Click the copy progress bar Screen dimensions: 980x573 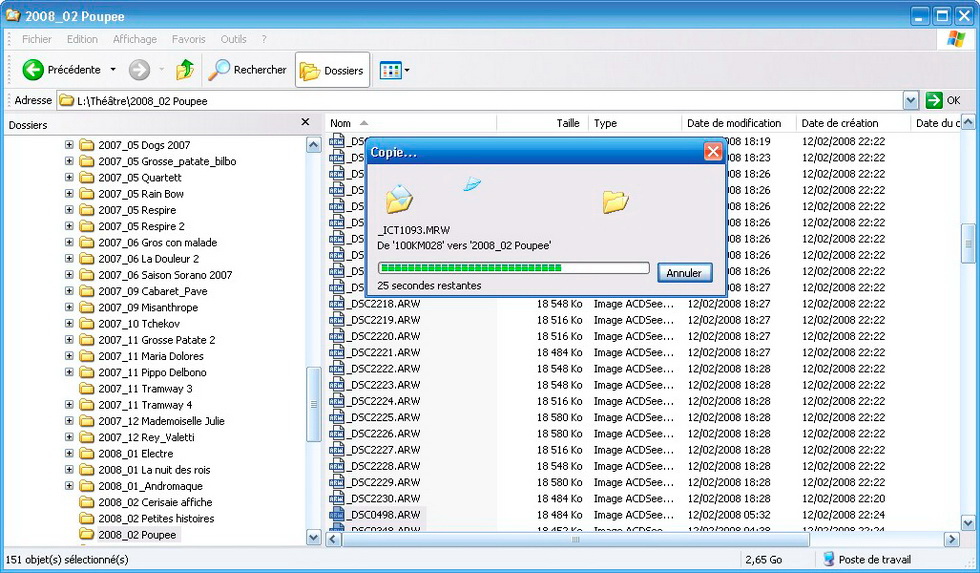(513, 268)
